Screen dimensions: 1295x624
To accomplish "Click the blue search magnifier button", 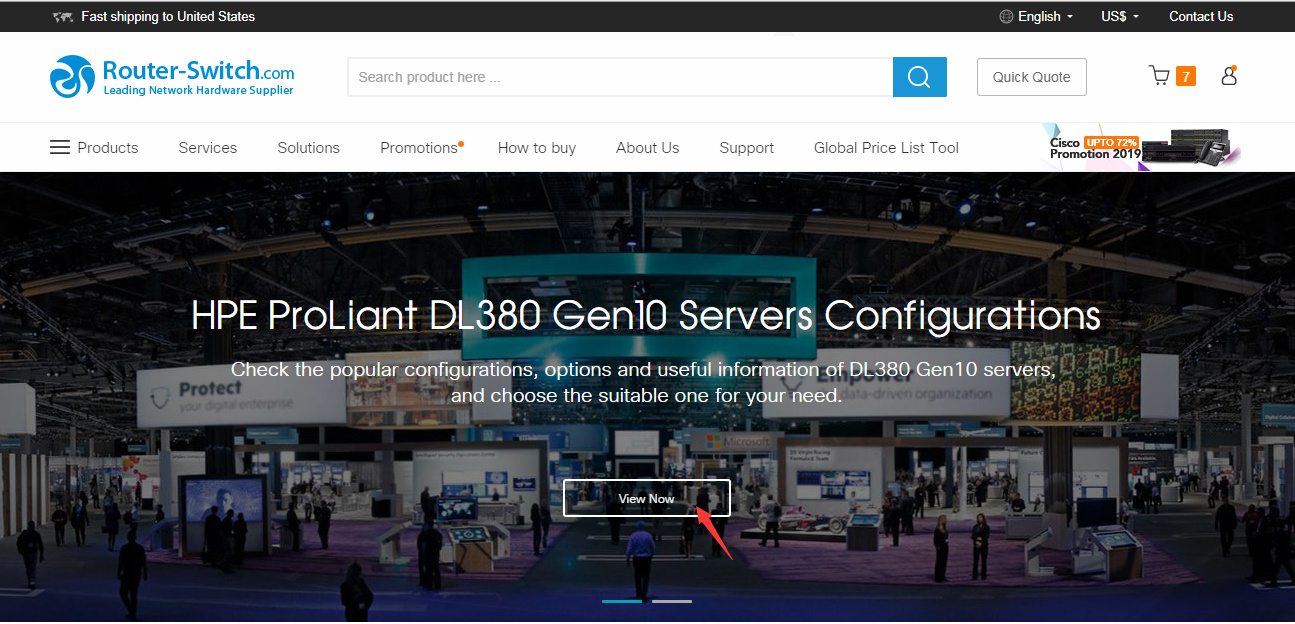I will [x=919, y=77].
